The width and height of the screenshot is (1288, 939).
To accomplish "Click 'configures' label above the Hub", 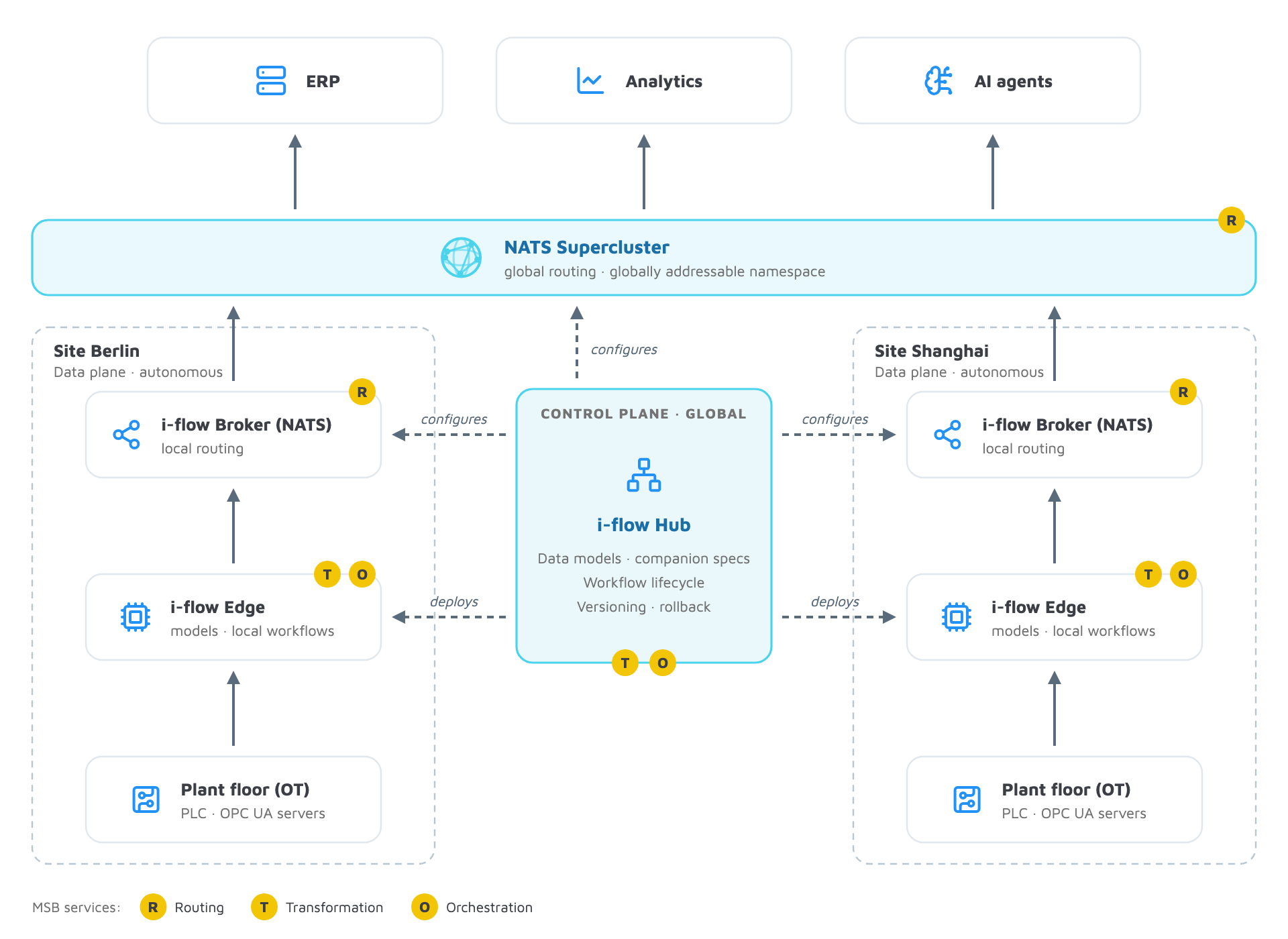I will point(624,349).
